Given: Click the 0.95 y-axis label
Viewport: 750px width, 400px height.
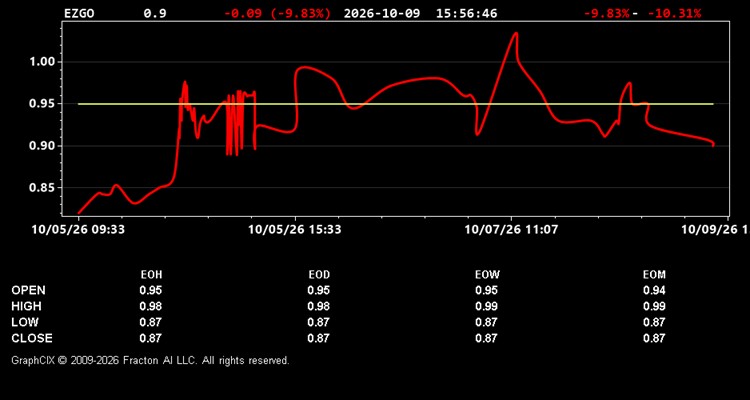Looking at the screenshot, I should [44, 104].
